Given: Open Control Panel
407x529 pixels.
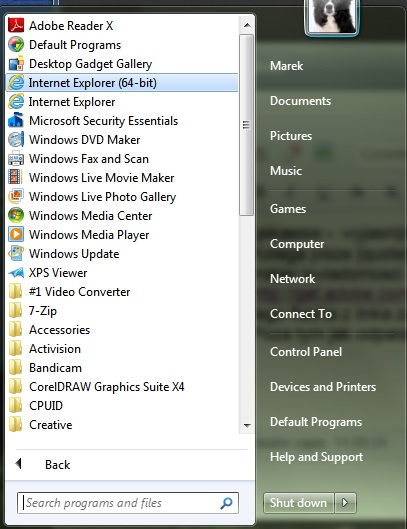Looking at the screenshot, I should (306, 352).
